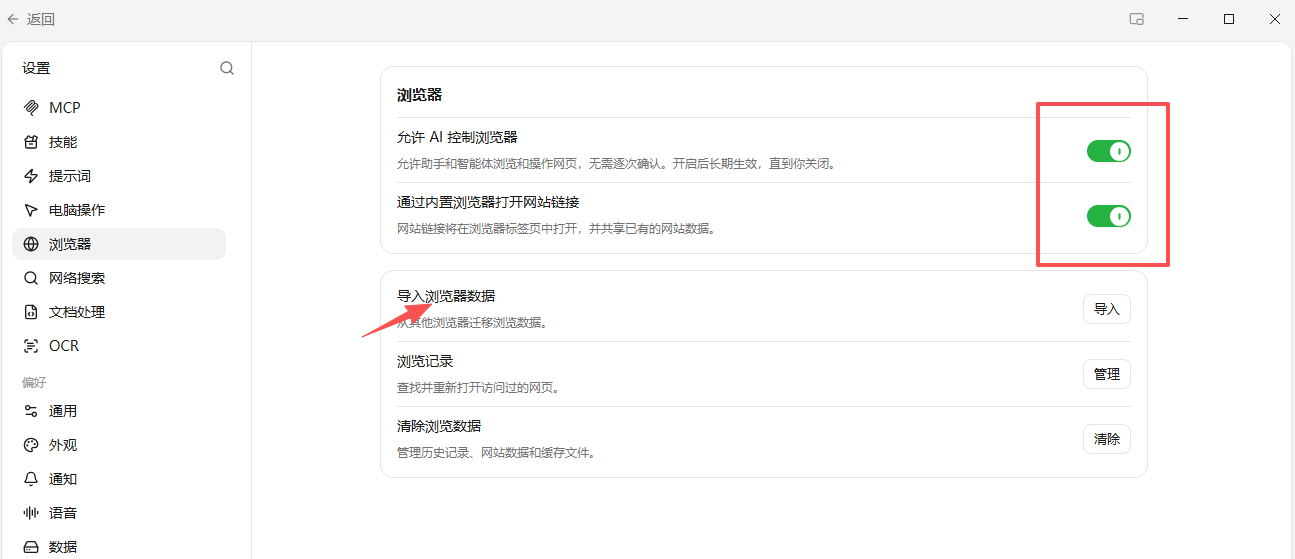Click the 通过内置浏览器打开网站链接 label
The width and height of the screenshot is (1295, 559).
click(488, 202)
